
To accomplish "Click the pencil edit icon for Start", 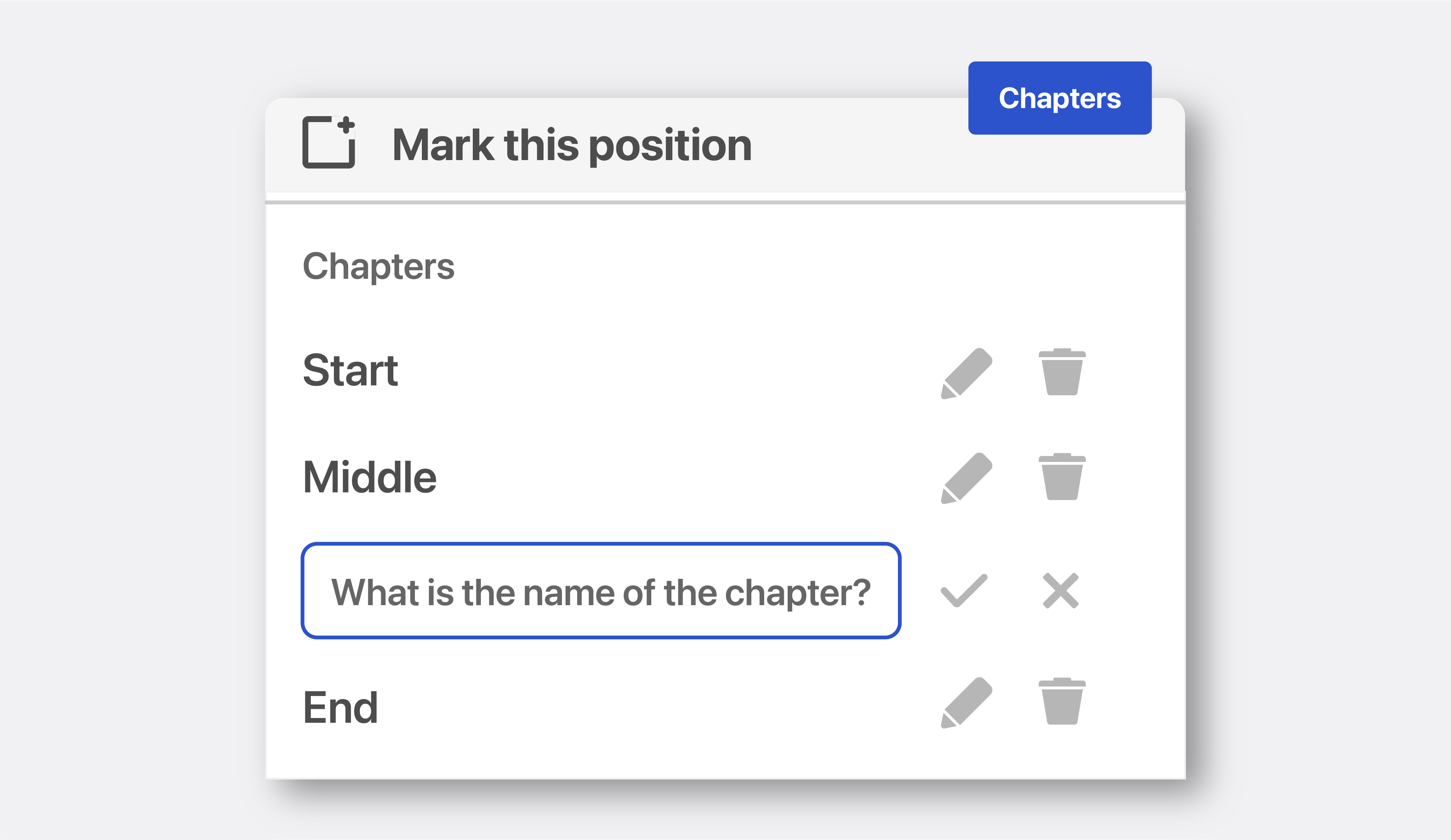I will click(x=966, y=373).
